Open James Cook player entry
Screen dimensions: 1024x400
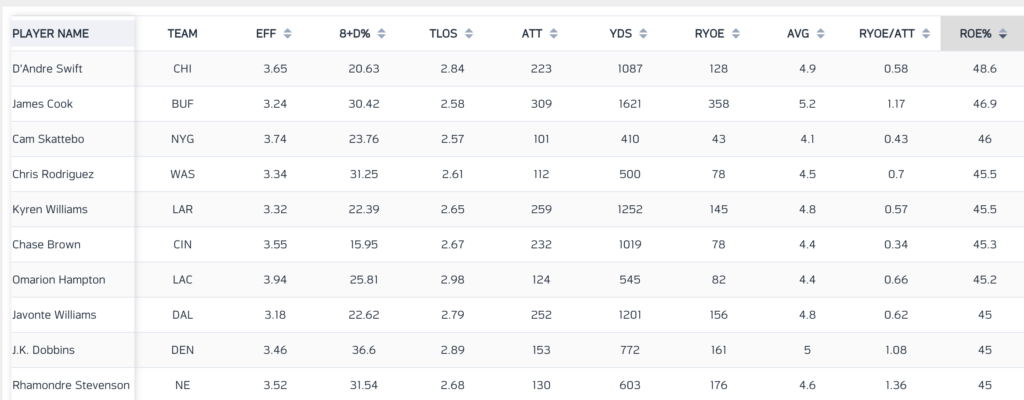(x=41, y=103)
